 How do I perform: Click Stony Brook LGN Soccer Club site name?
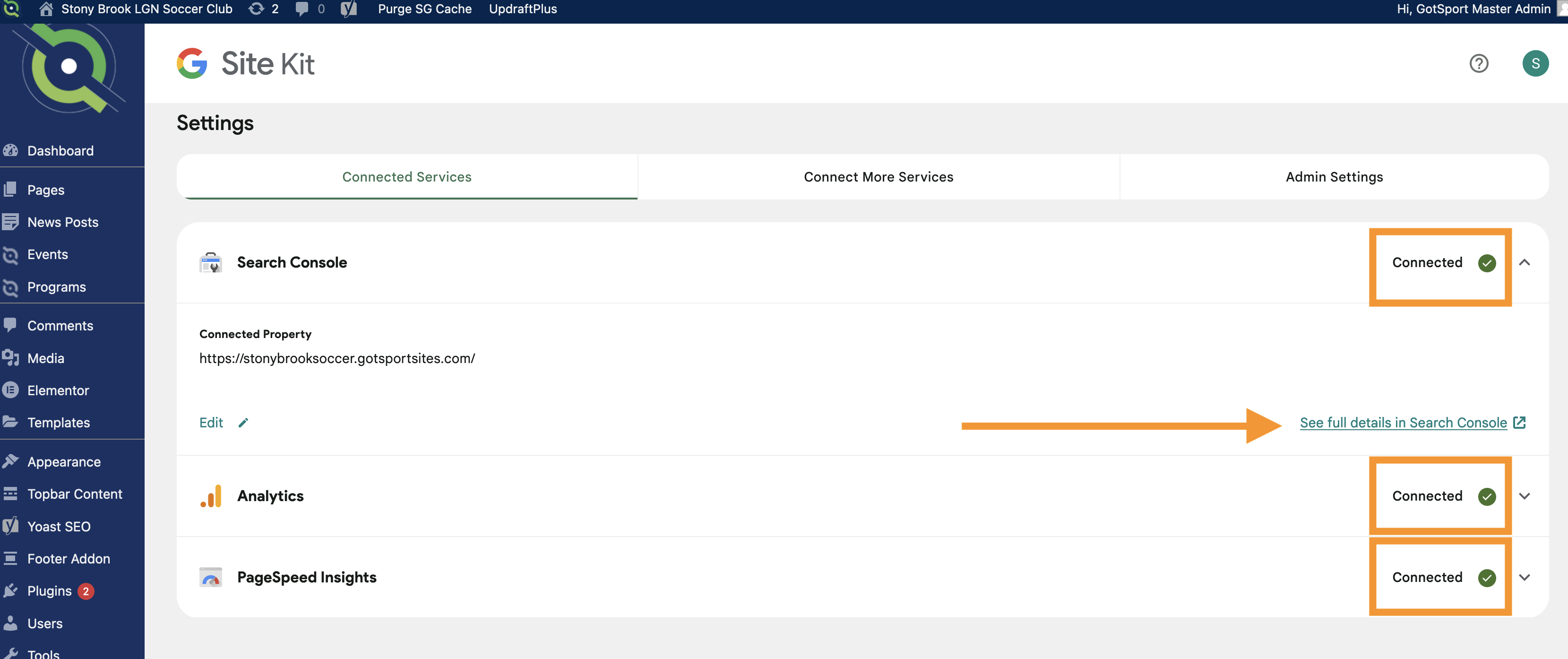[146, 9]
